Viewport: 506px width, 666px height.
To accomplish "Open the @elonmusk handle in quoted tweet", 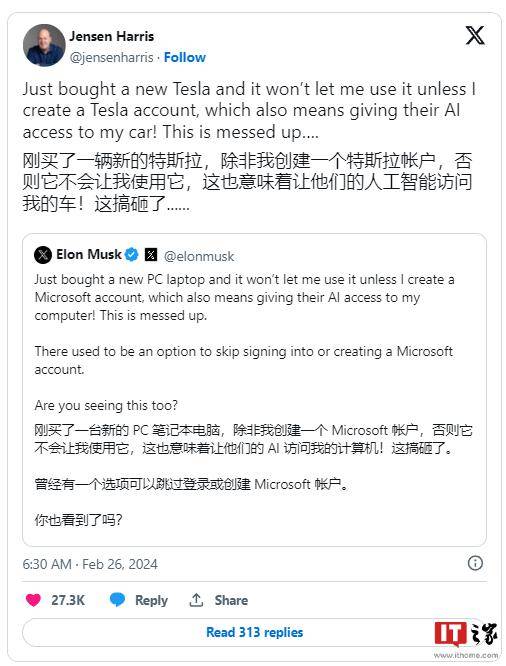I will pyautogui.click(x=199, y=256).
